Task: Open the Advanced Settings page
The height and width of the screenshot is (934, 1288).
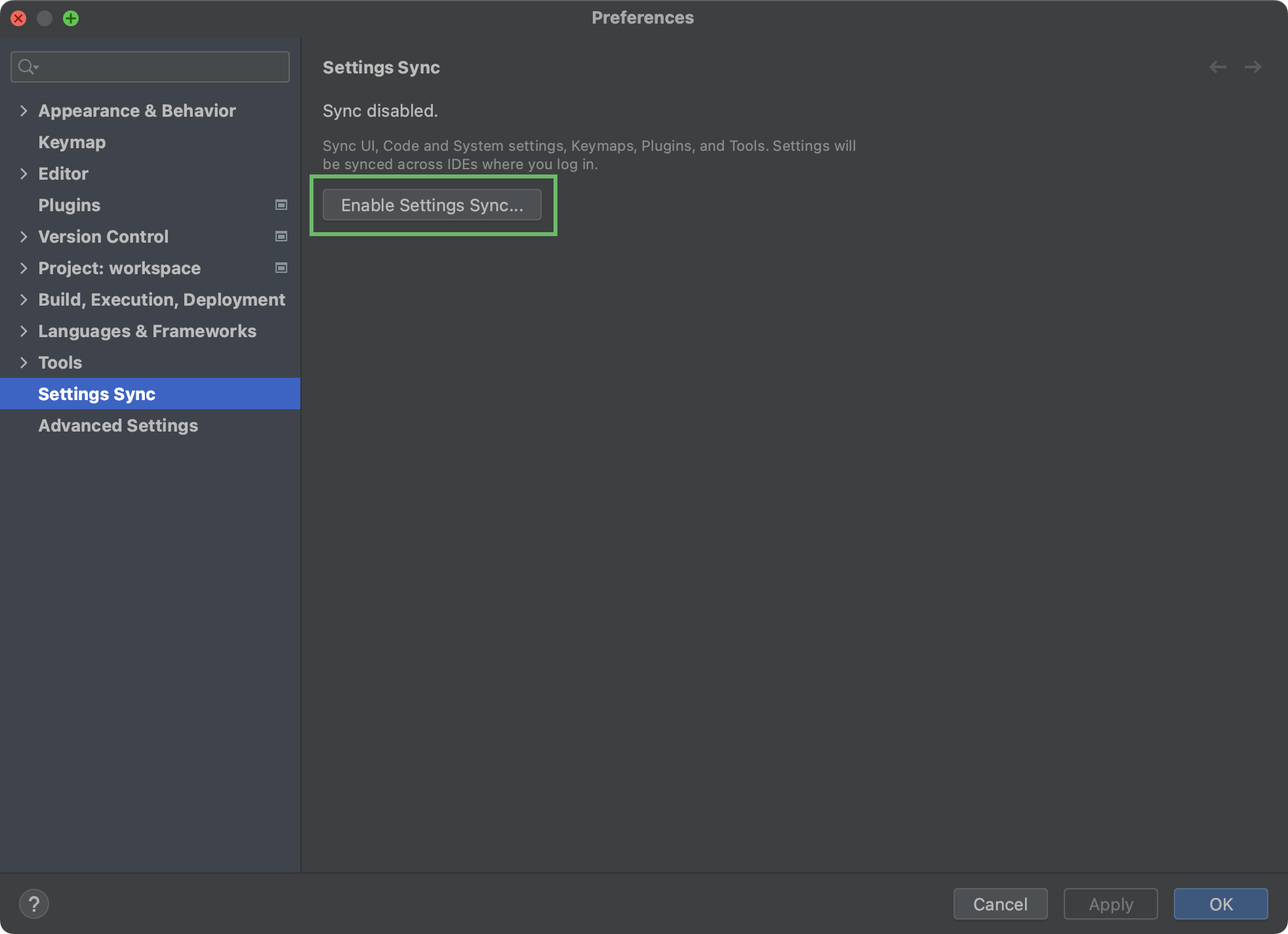Action: tap(118, 425)
